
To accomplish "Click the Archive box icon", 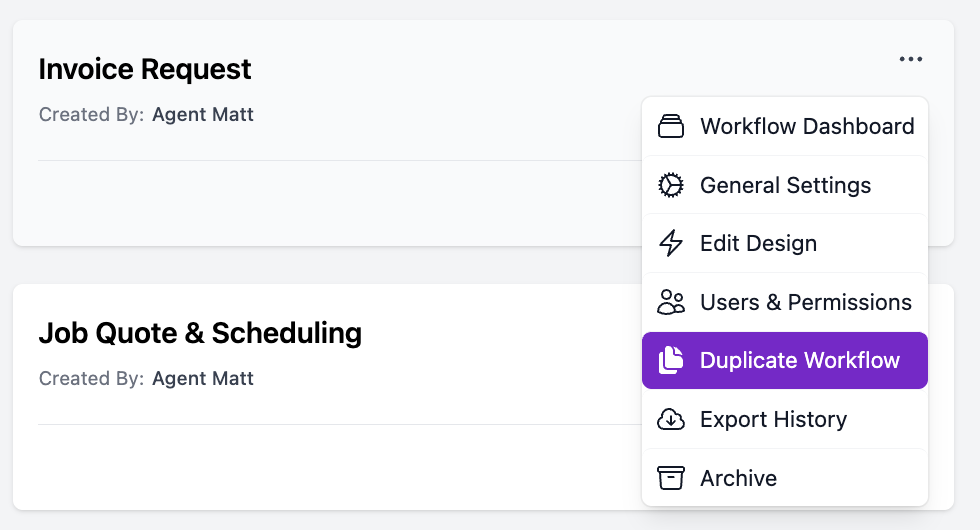I will pos(670,478).
